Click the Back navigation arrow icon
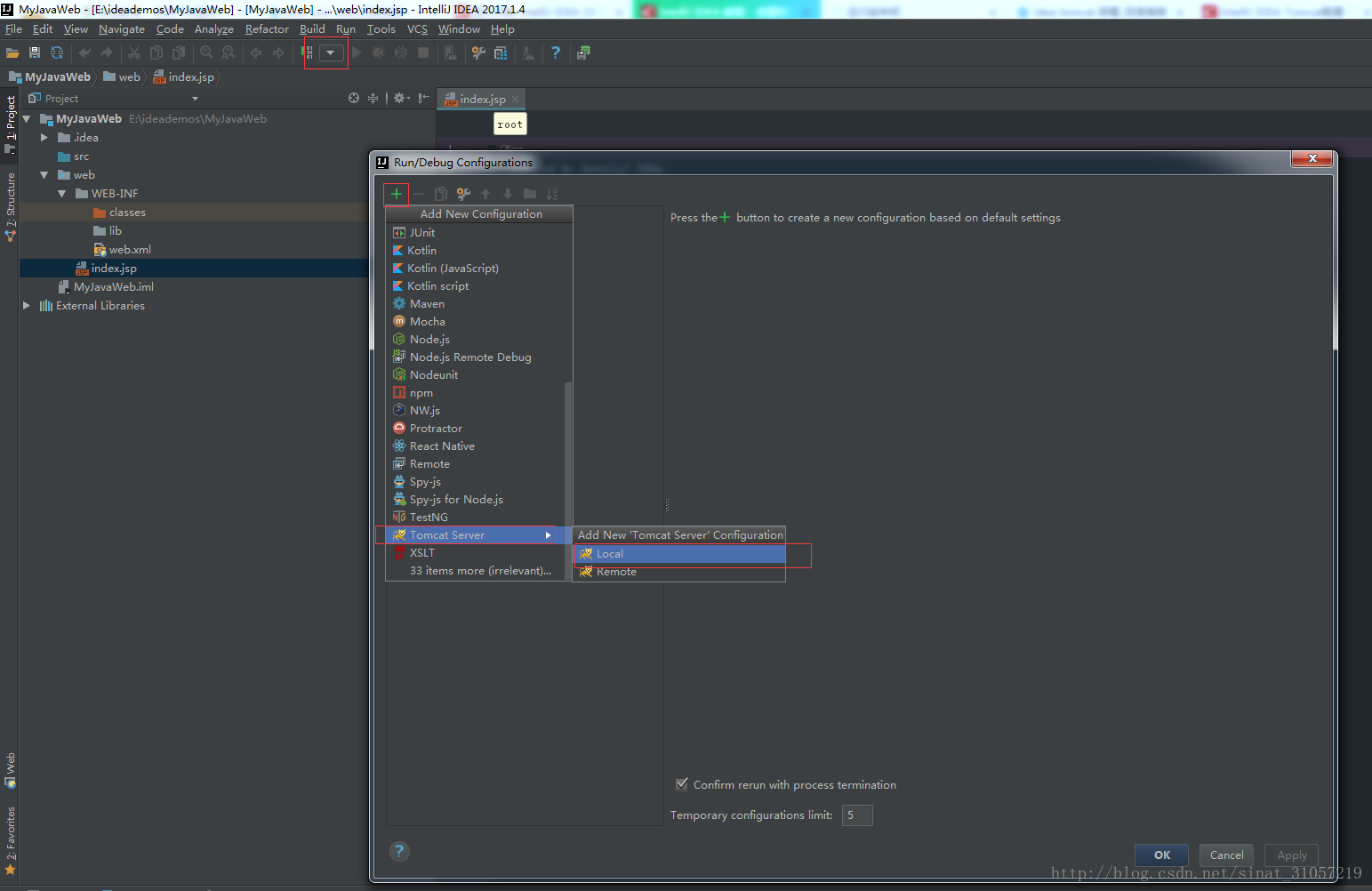Screen dimensions: 1372x891 coord(256,52)
